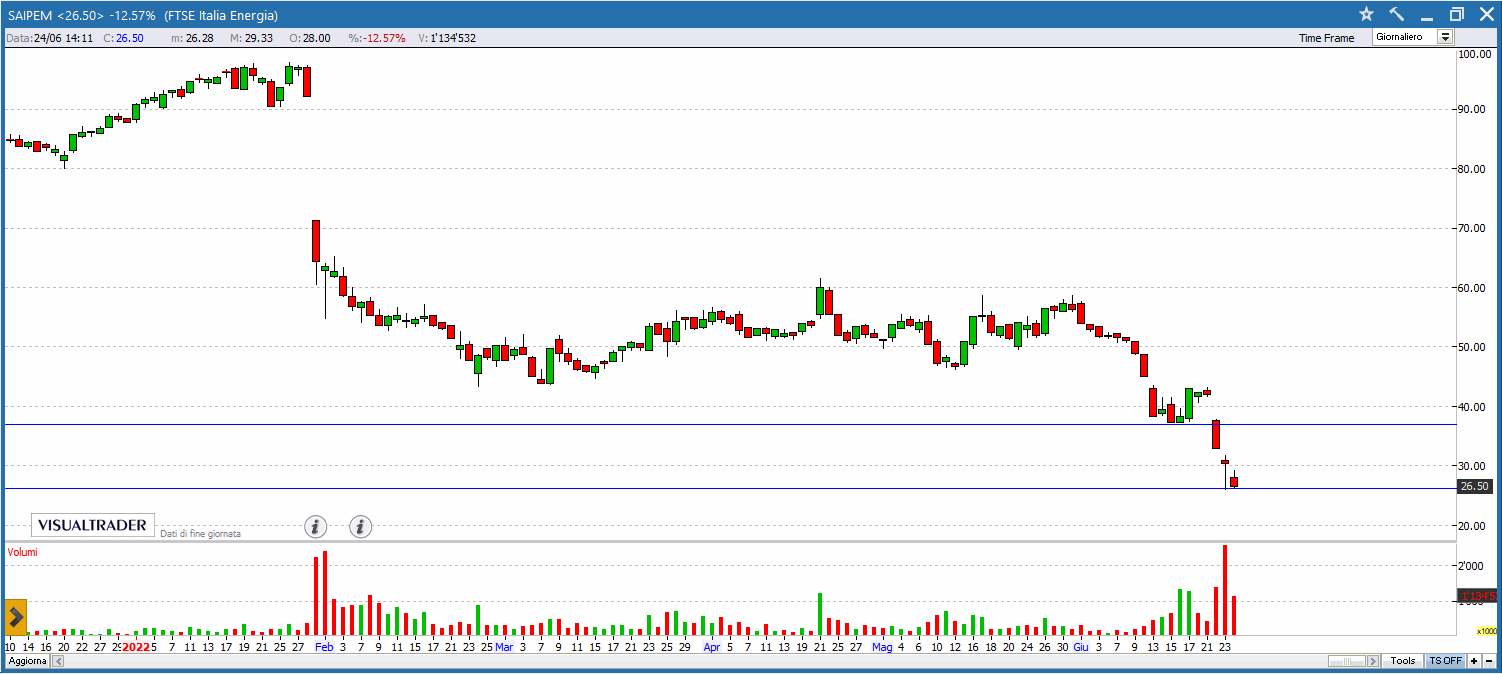Click the M: 29.33 maximum value
This screenshot has height=674, width=1502.
click(251, 38)
